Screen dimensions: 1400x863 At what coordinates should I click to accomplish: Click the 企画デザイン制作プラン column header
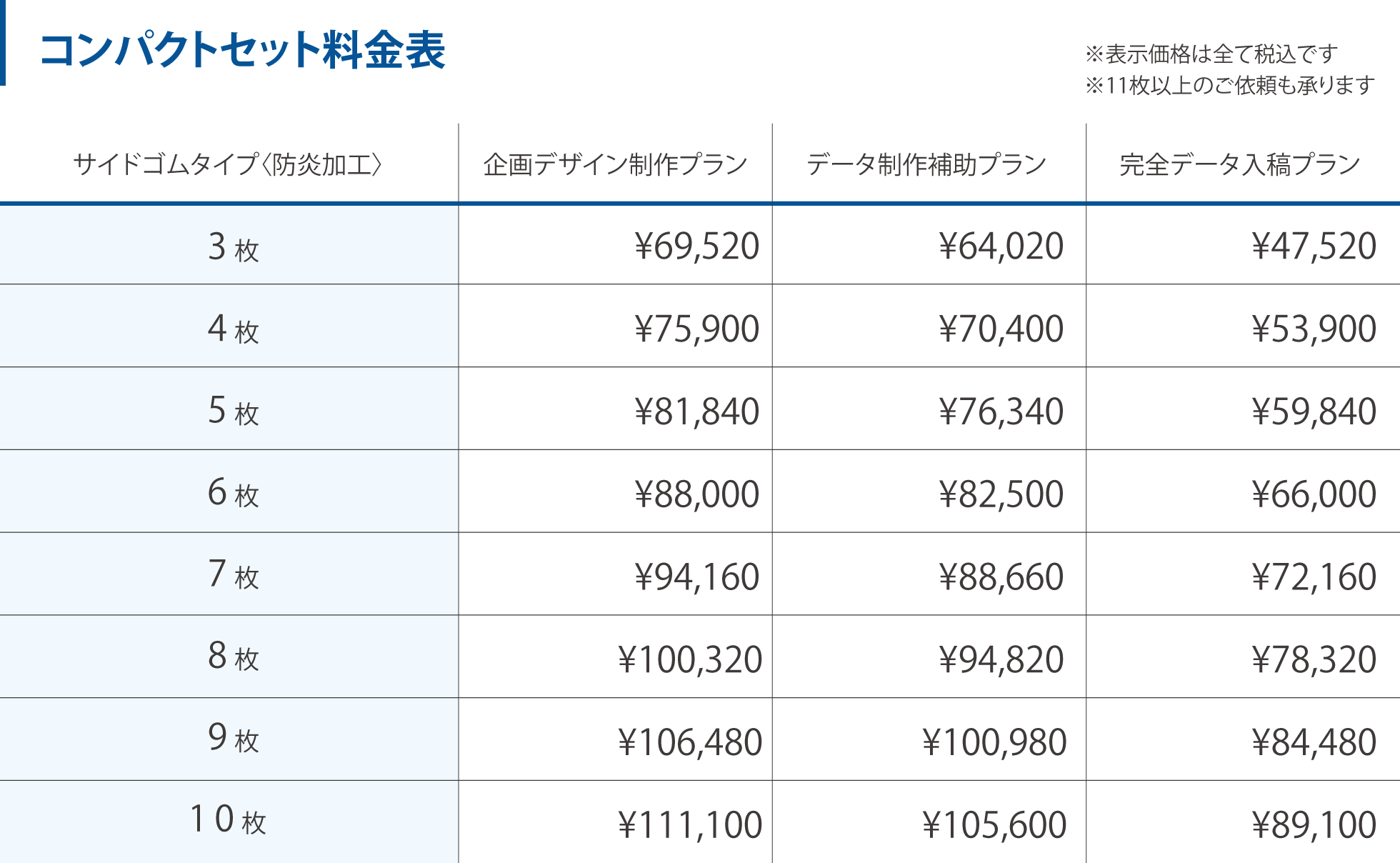tap(615, 164)
